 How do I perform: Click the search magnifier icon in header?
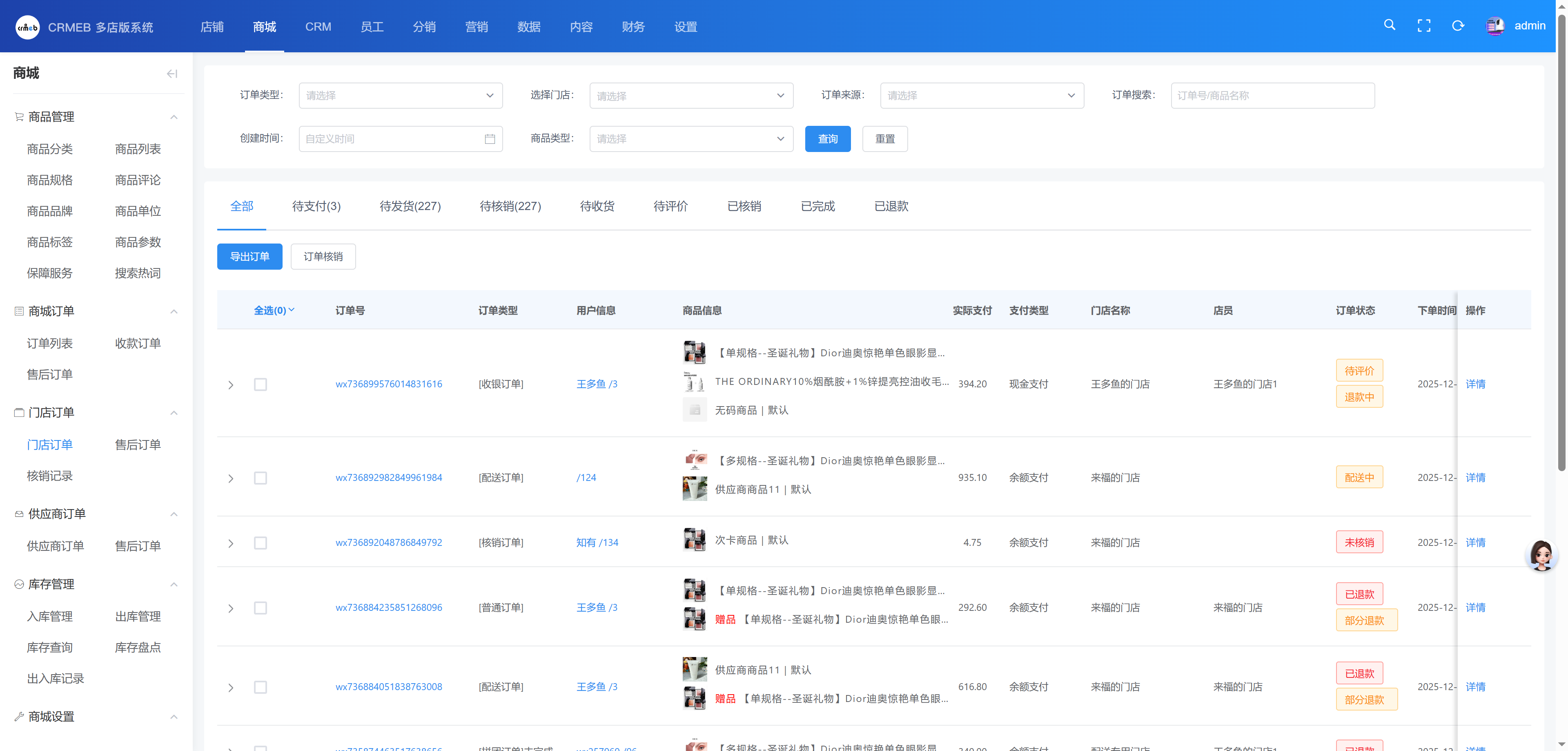(1389, 25)
